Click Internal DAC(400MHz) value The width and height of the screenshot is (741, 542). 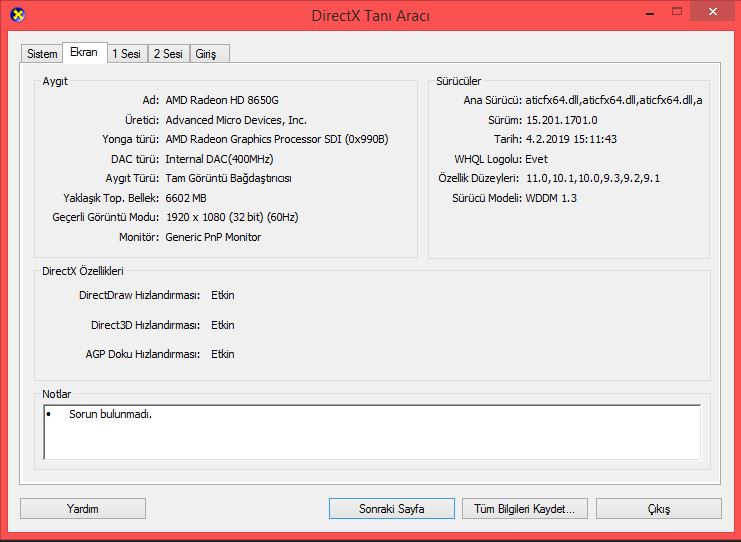click(x=219, y=159)
